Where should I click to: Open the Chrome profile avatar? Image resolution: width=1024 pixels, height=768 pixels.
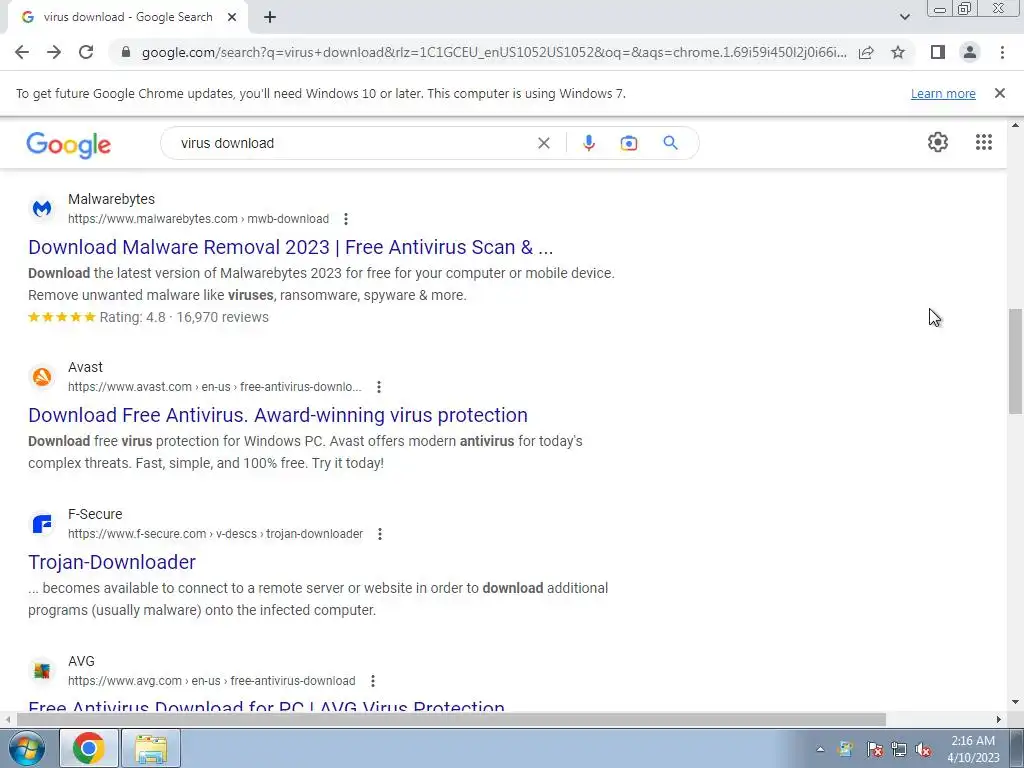coord(970,52)
